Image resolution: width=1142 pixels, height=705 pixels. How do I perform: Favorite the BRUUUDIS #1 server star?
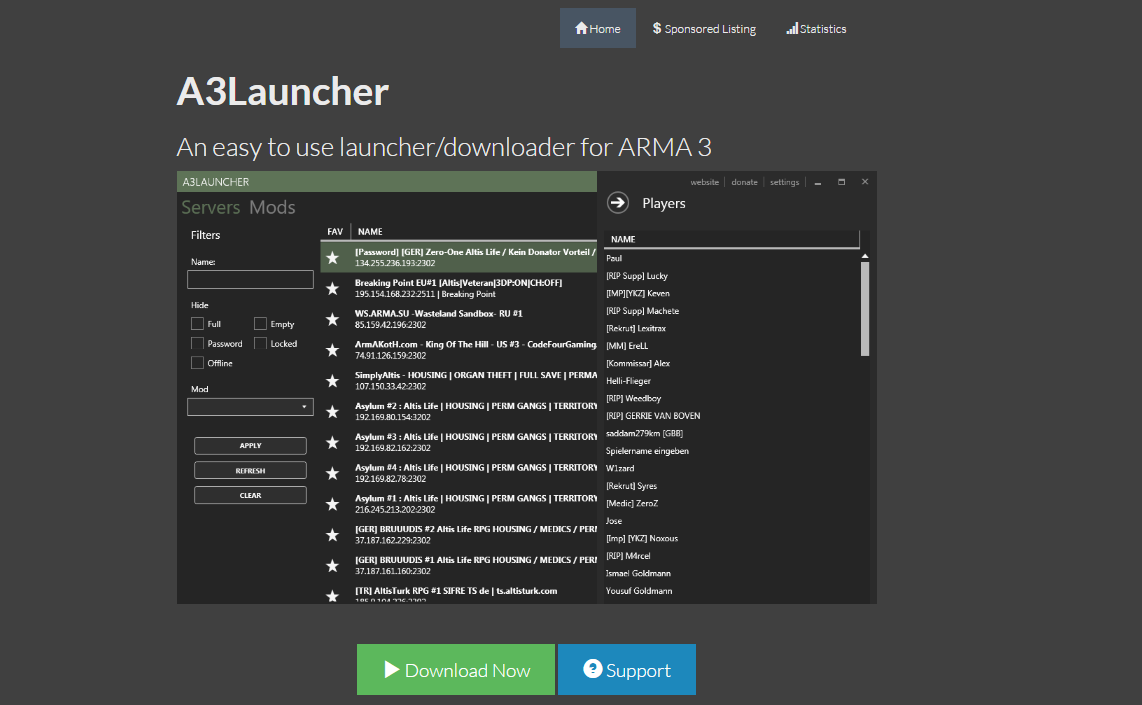333,566
